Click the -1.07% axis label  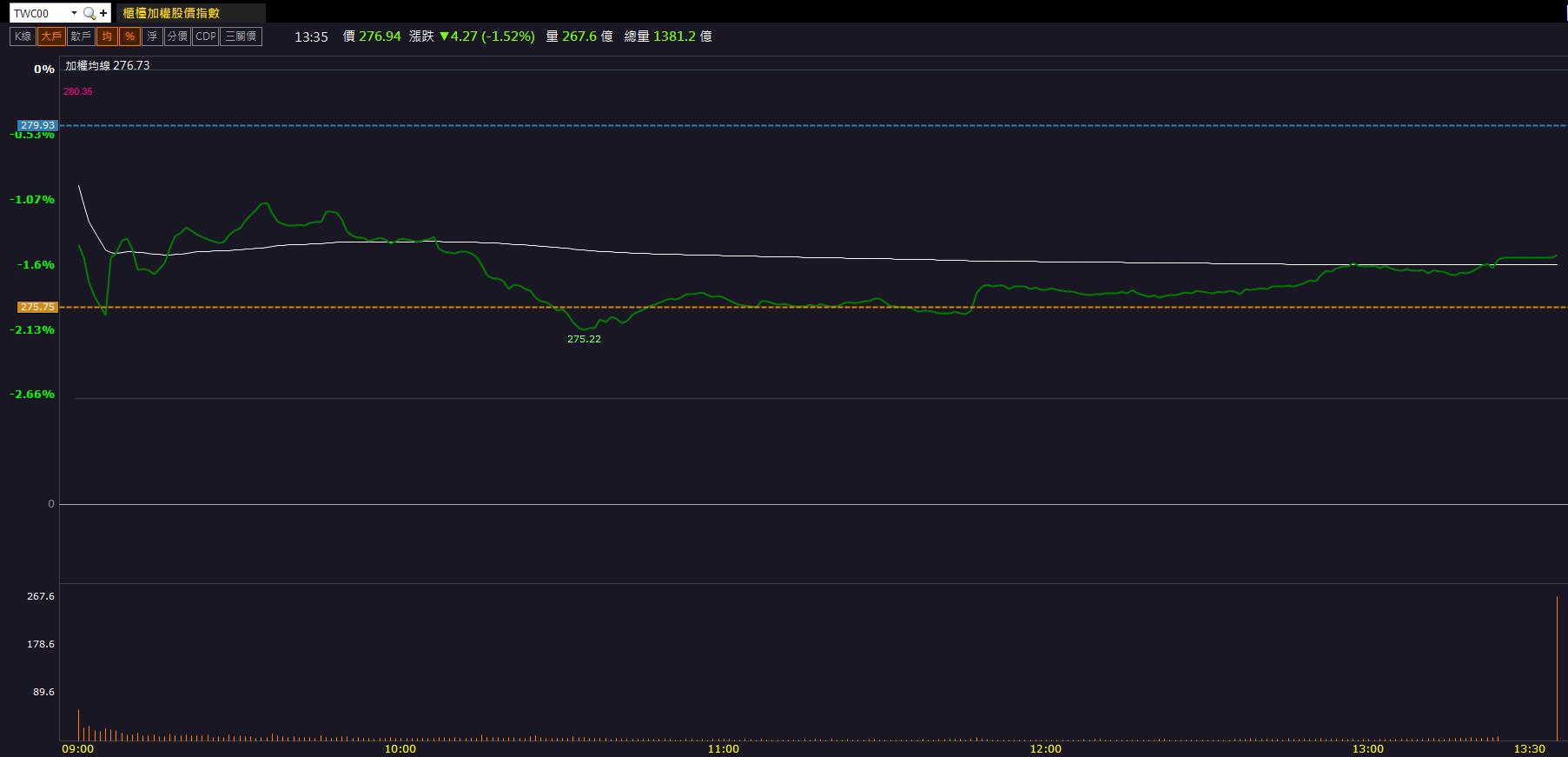32,200
